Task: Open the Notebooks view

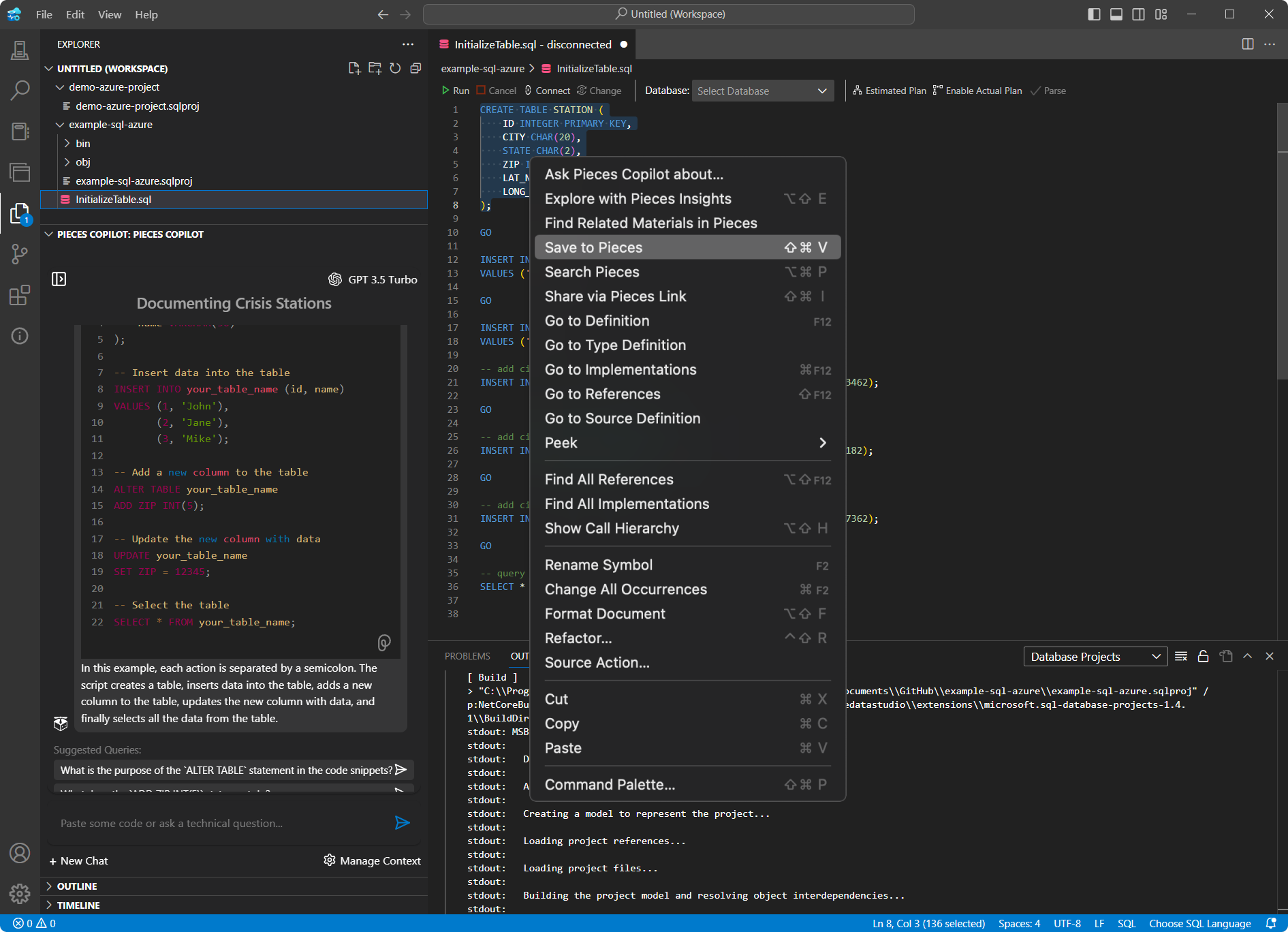Action: (20, 131)
